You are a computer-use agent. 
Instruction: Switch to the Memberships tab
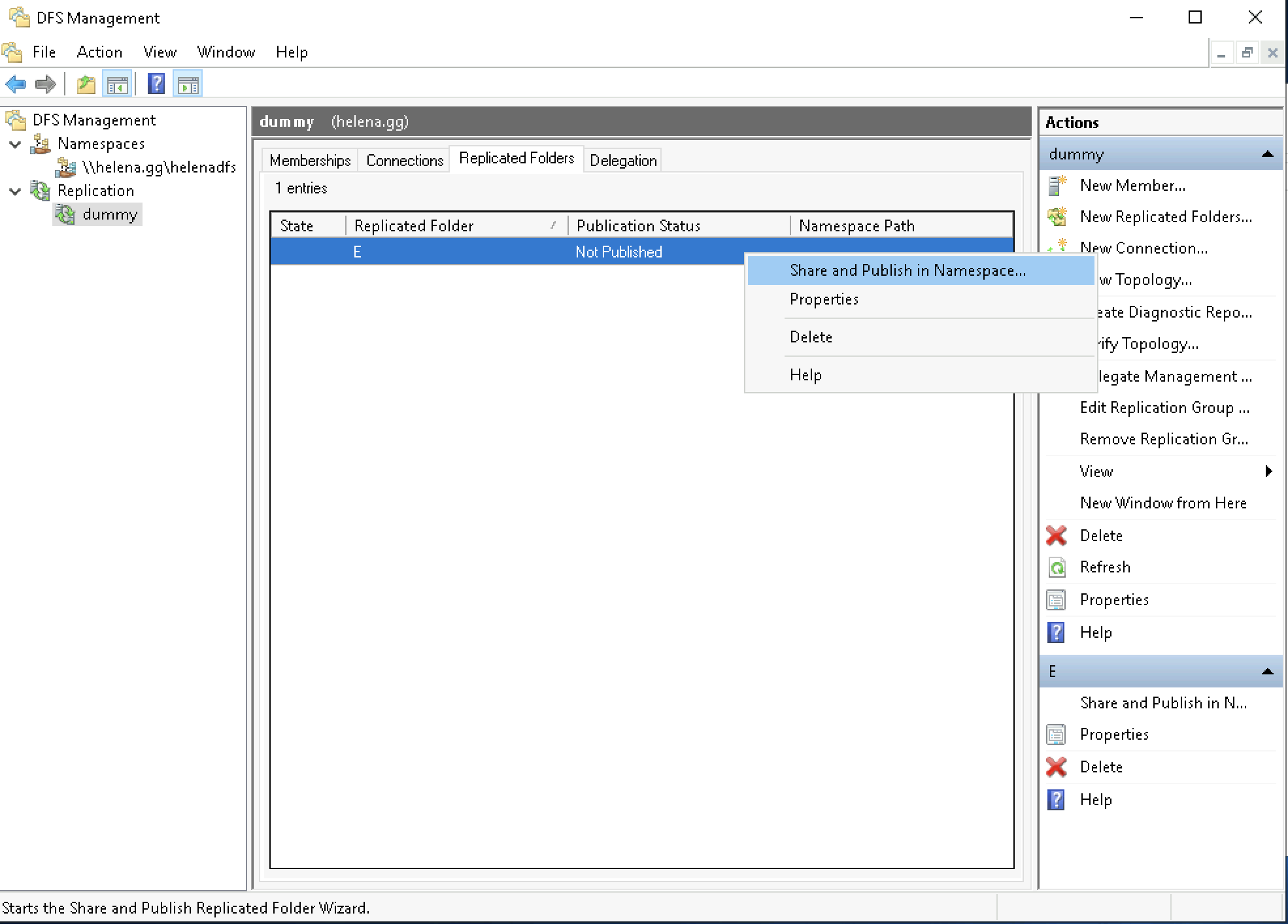pos(310,161)
